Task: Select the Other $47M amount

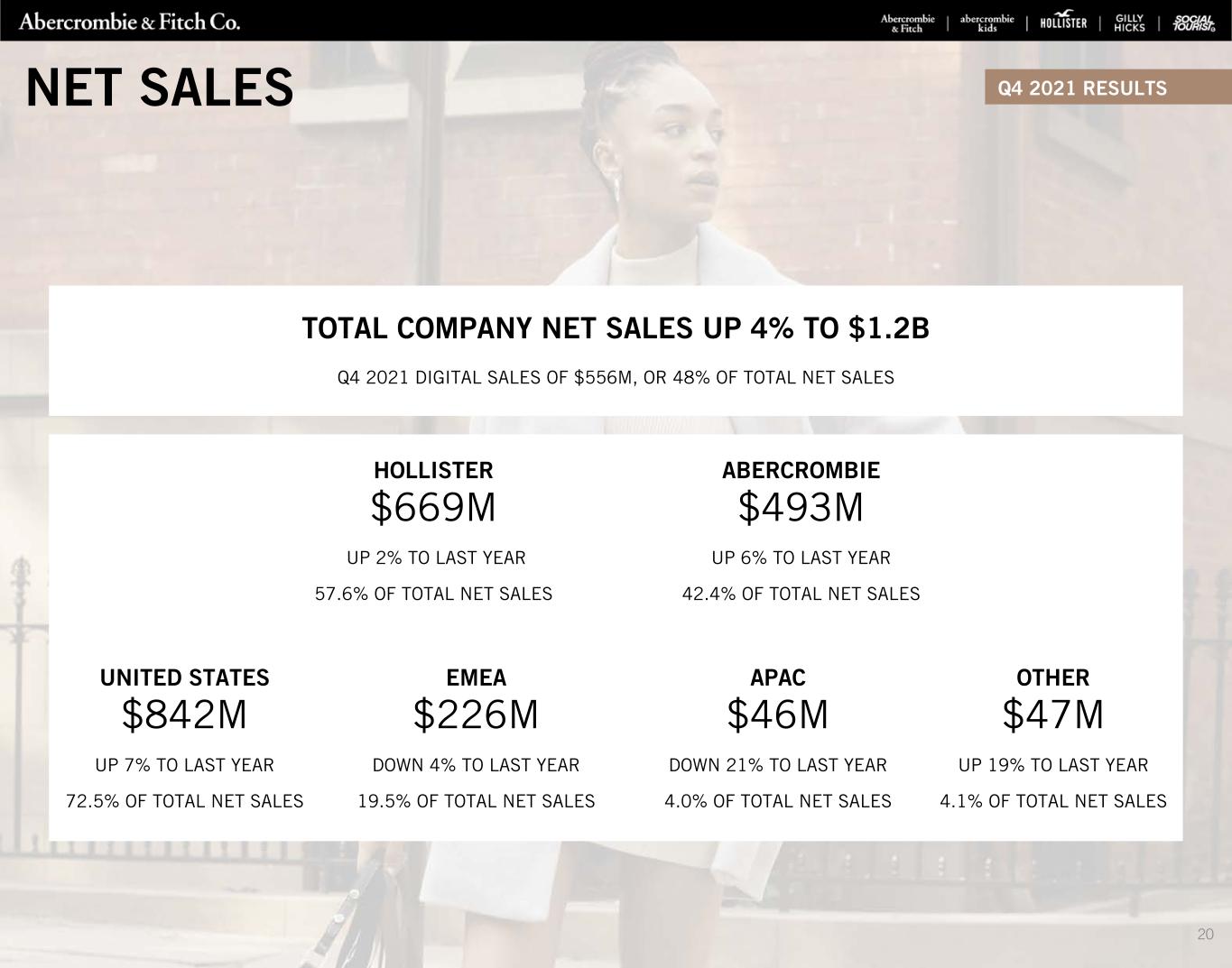Action: coord(1052,715)
